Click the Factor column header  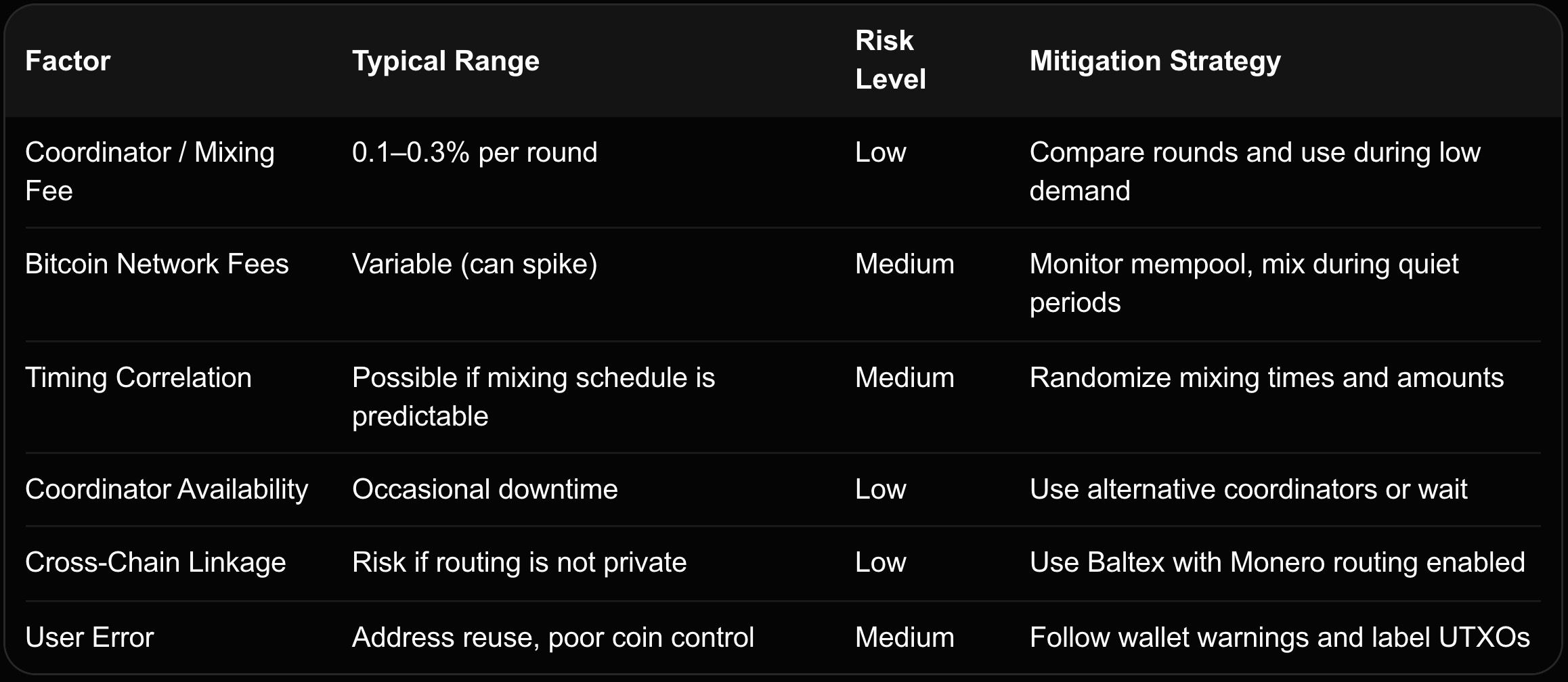(68, 61)
